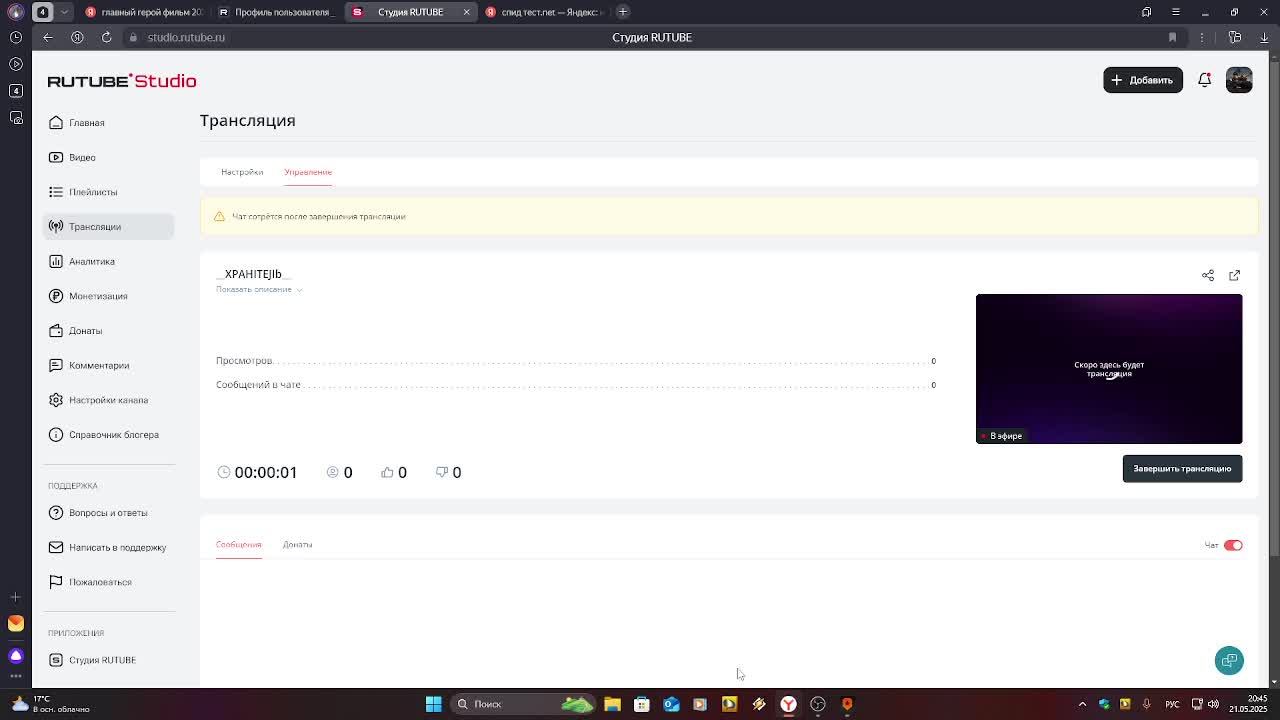Viewport: 1280px width, 720px height.
Task: Close the Студия RUTUBE browser tab
Action: point(466,12)
